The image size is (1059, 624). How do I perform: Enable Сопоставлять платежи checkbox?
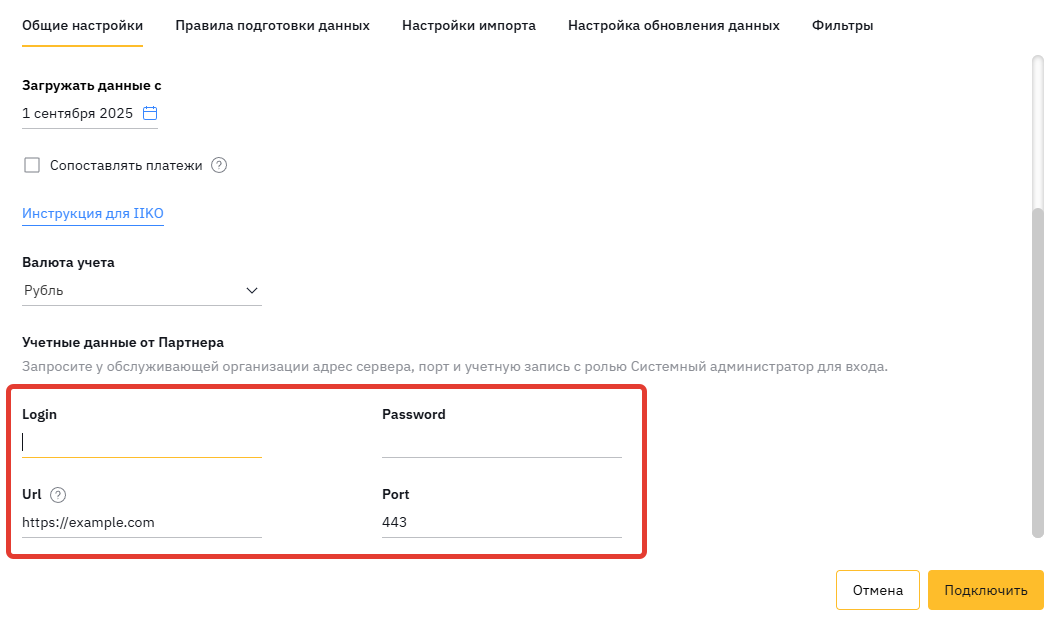coord(32,166)
